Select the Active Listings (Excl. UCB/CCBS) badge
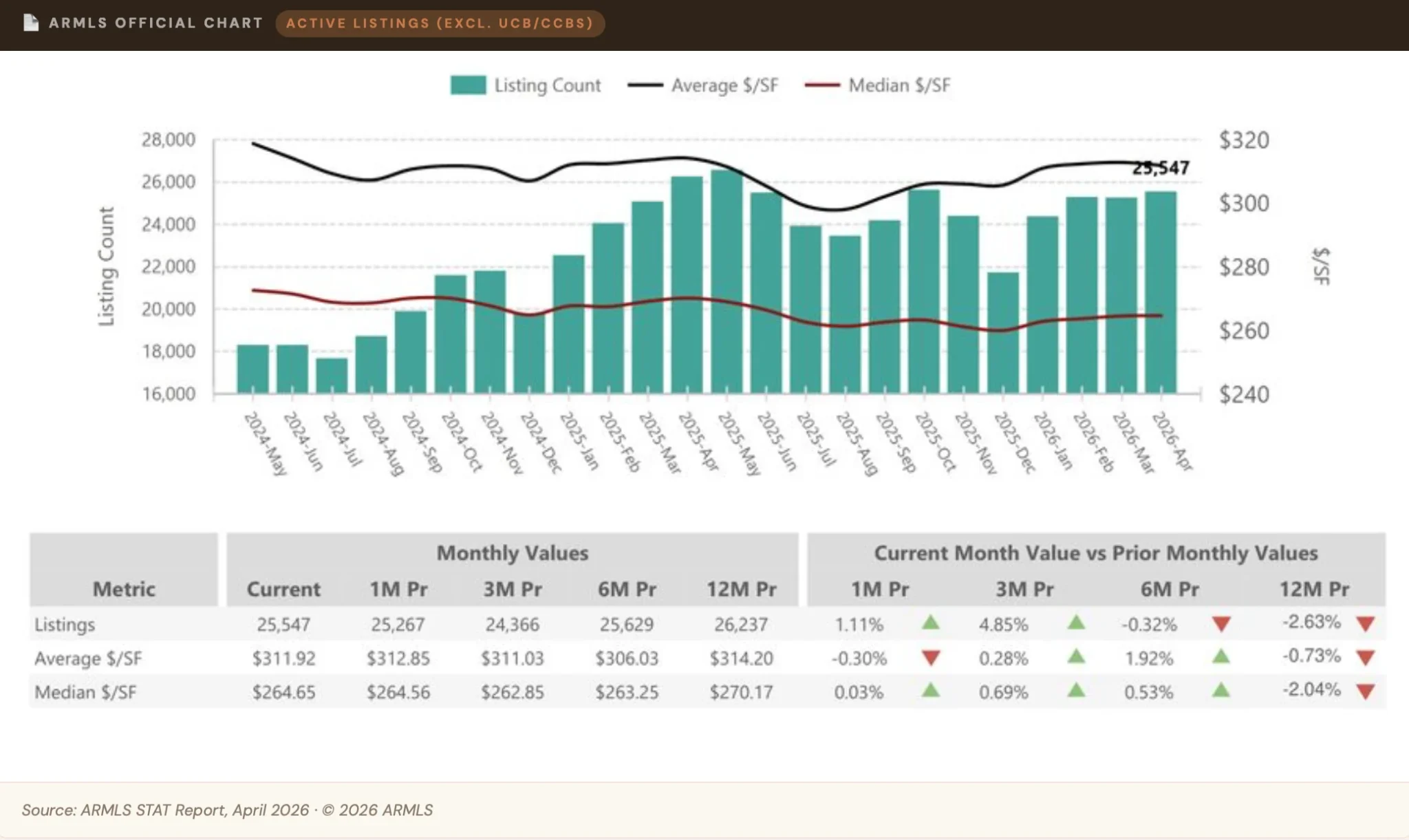This screenshot has height=840, width=1409. 440,23
